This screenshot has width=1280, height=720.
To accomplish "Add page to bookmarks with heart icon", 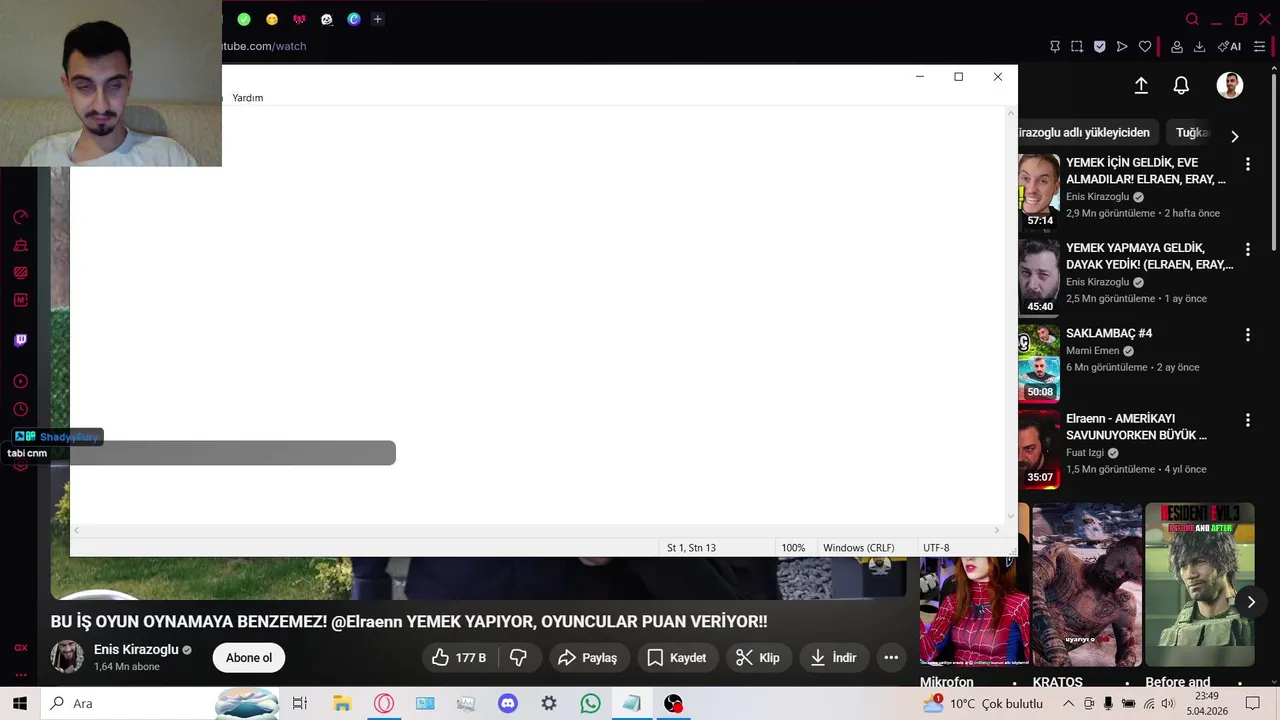I will pyautogui.click(x=1145, y=46).
